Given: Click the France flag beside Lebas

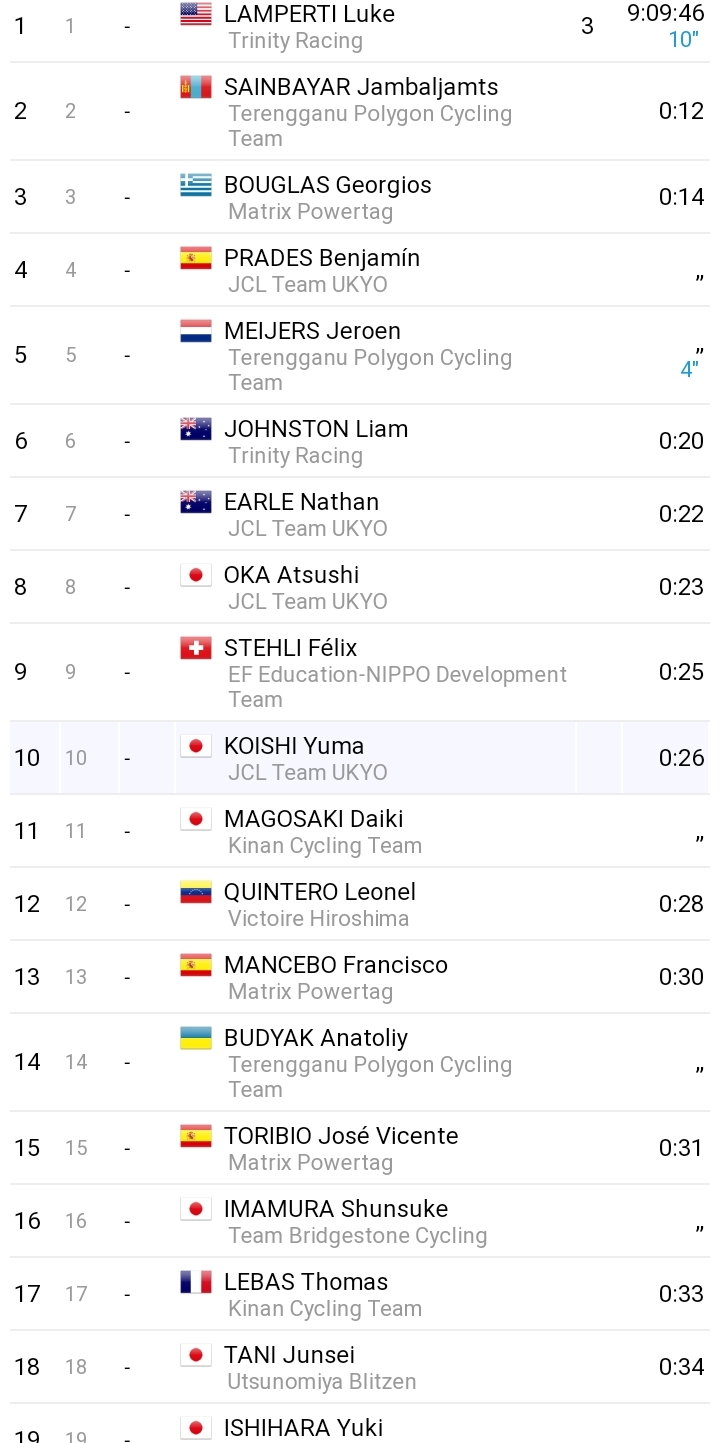Looking at the screenshot, I should (x=196, y=1282).
